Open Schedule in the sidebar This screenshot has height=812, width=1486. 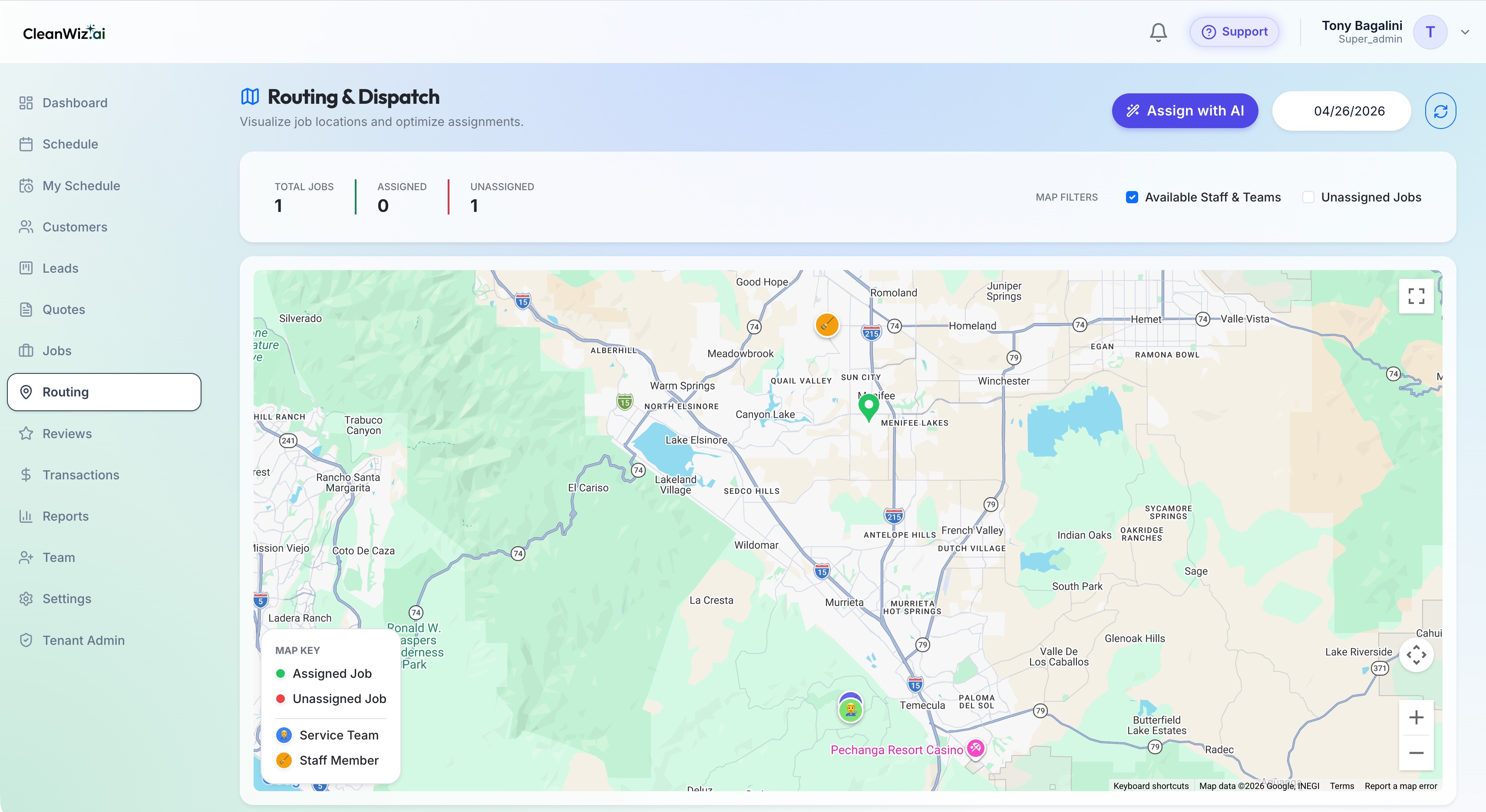(x=104, y=144)
